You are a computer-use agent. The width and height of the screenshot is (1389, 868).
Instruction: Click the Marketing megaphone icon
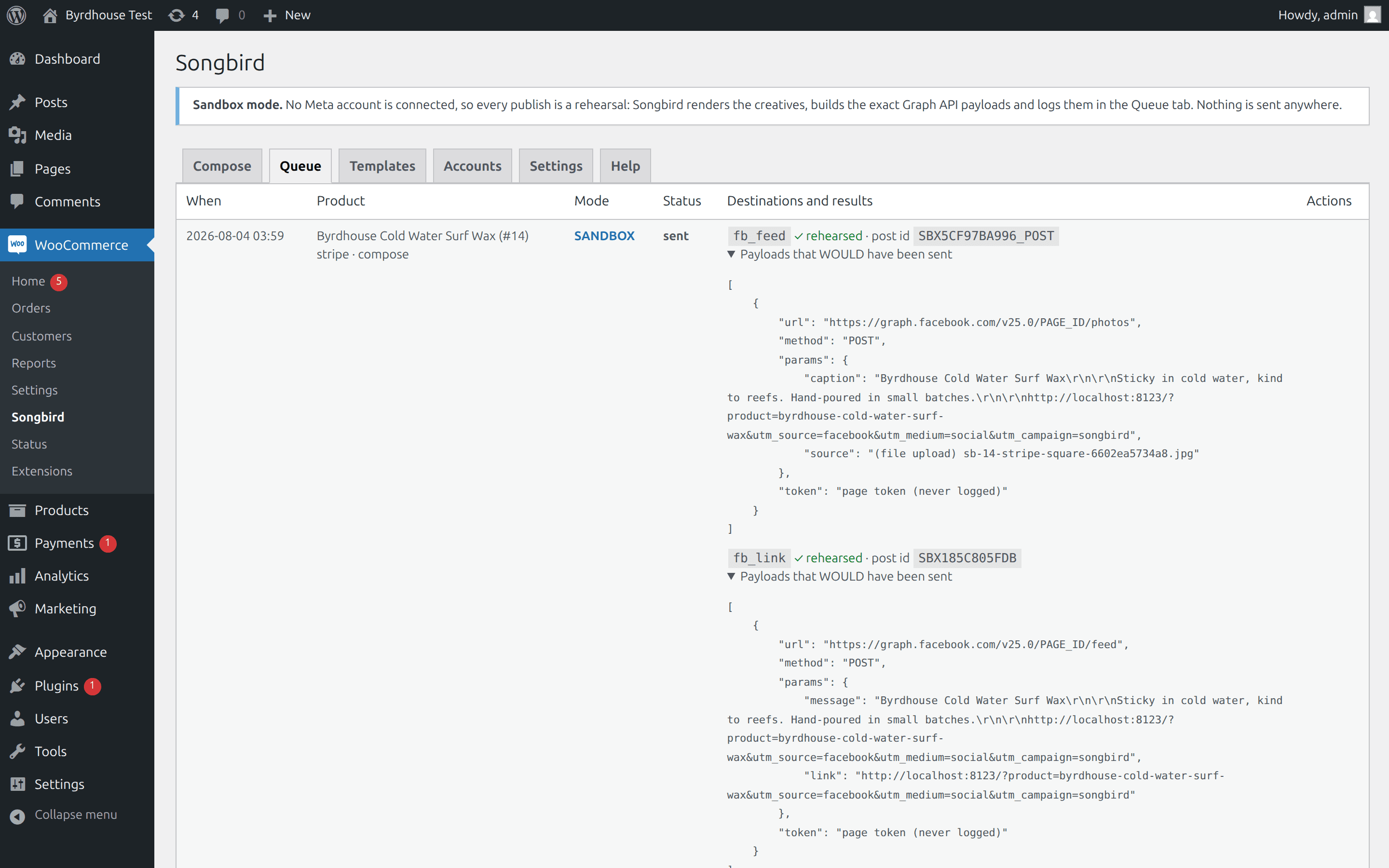click(x=17, y=608)
